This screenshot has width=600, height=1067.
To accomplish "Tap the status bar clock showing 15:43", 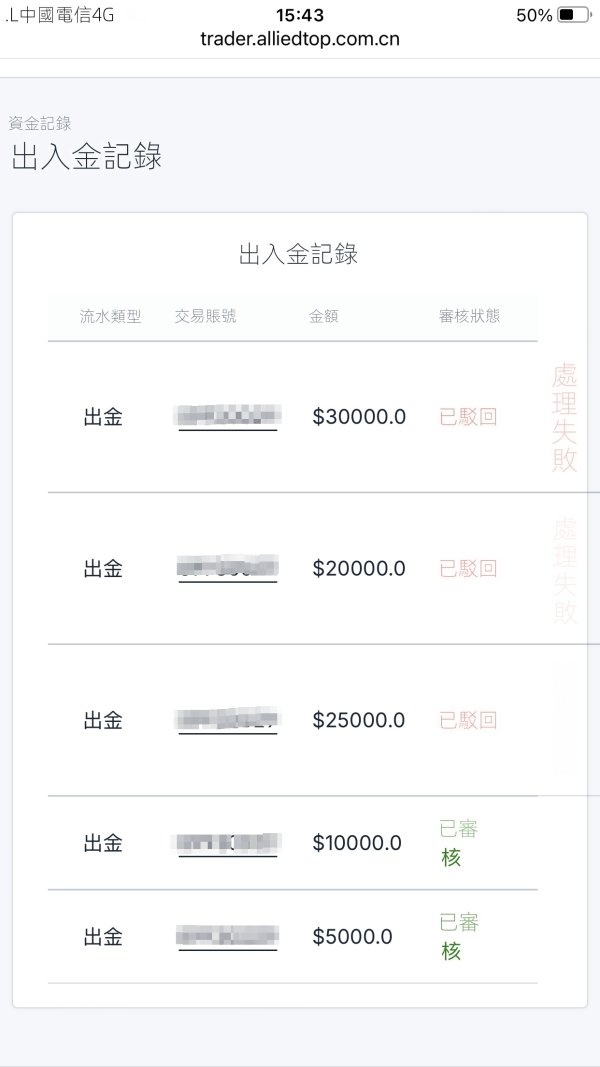I will tap(299, 15).
